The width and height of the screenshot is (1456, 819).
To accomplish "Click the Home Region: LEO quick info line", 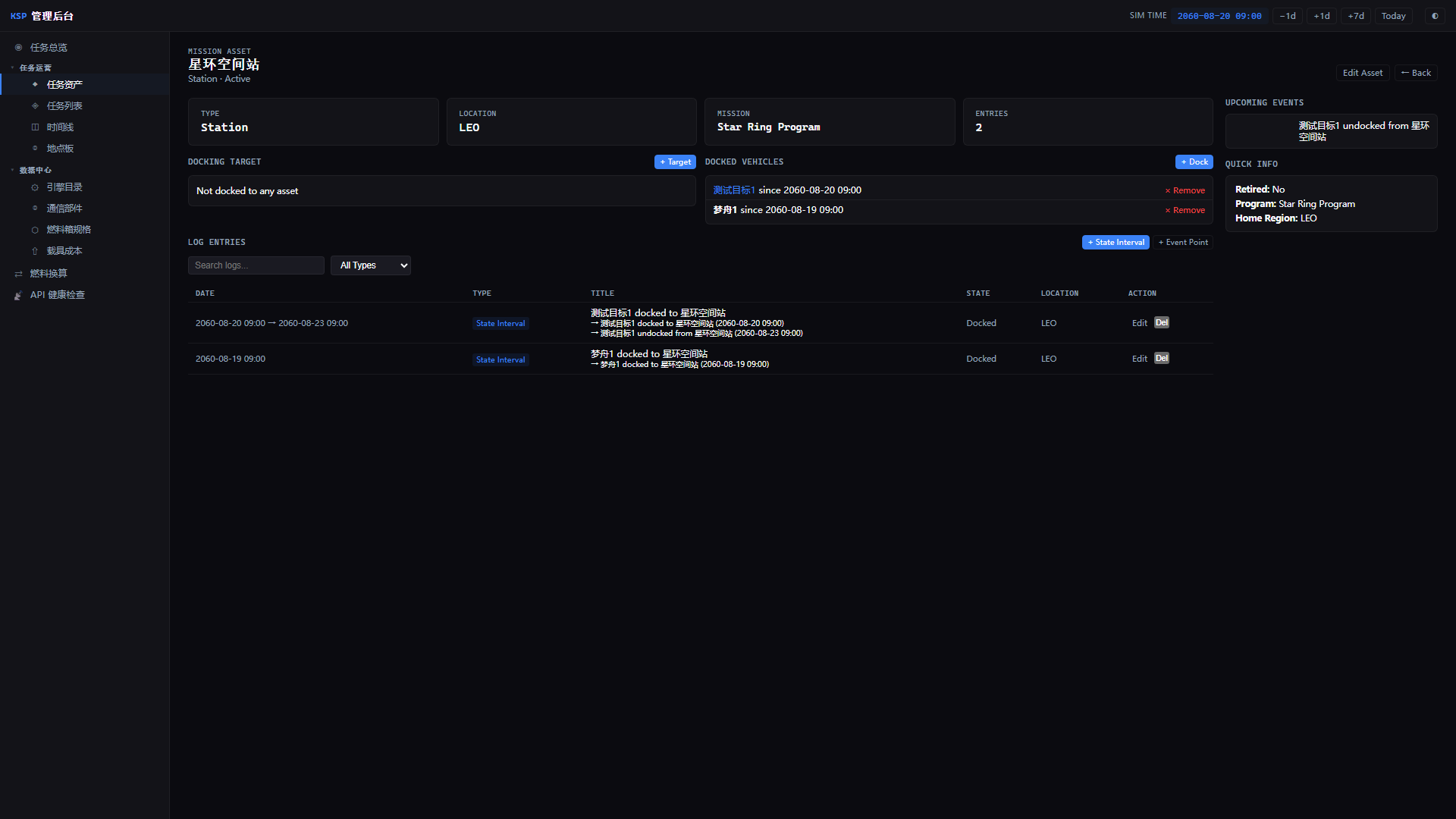I will pyautogui.click(x=1276, y=218).
